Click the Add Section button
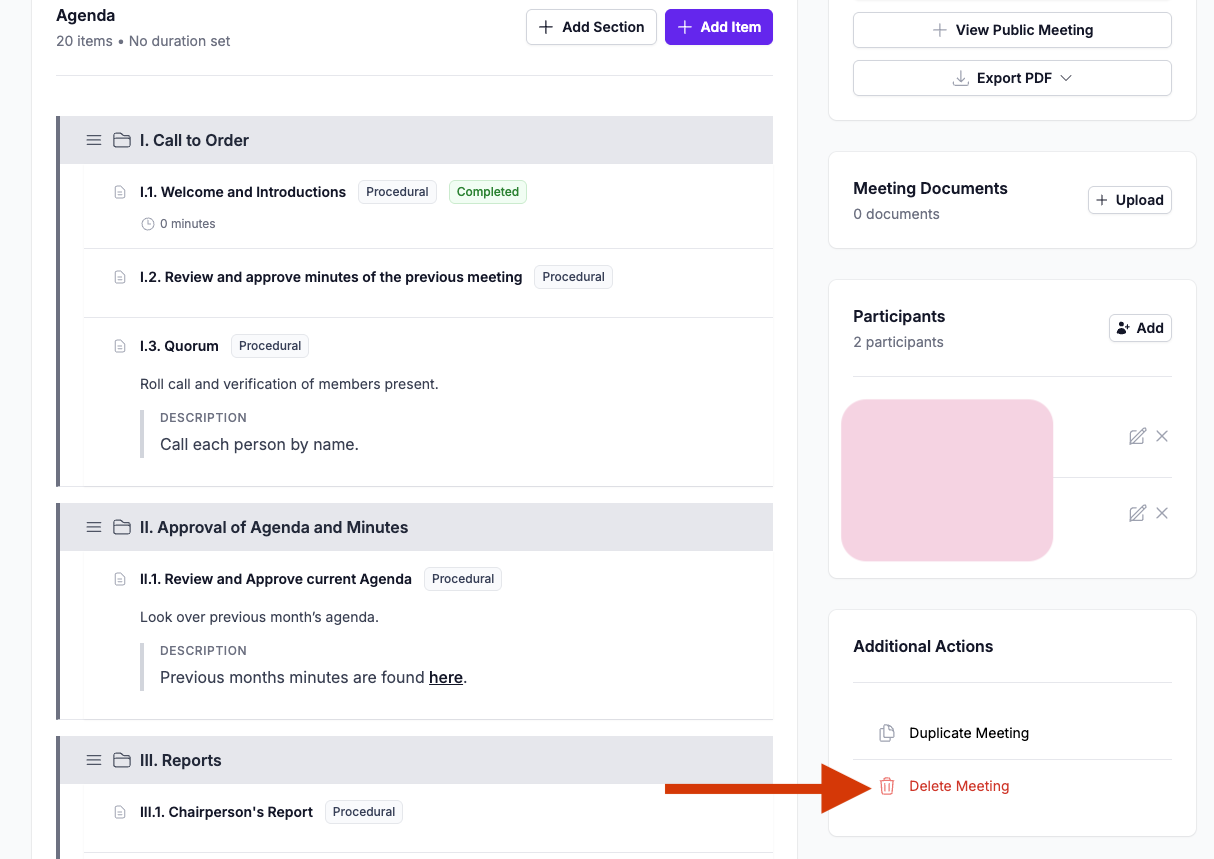The width and height of the screenshot is (1214, 859). [591, 27]
